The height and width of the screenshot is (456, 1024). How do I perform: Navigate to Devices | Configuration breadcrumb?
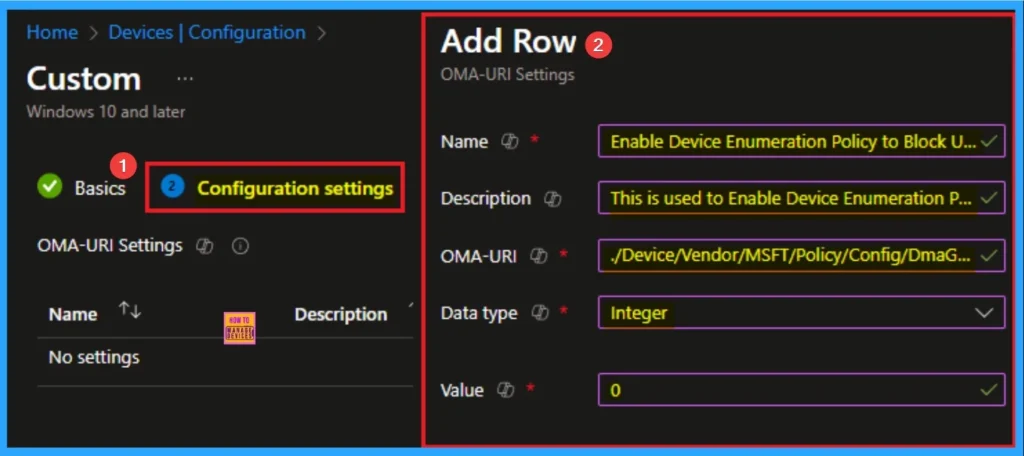click(x=207, y=33)
